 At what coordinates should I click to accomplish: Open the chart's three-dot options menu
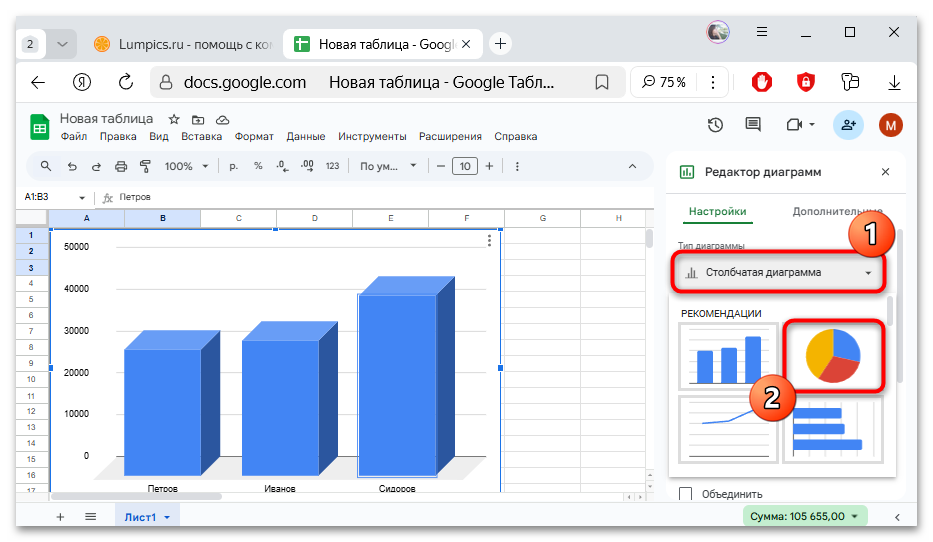489,240
